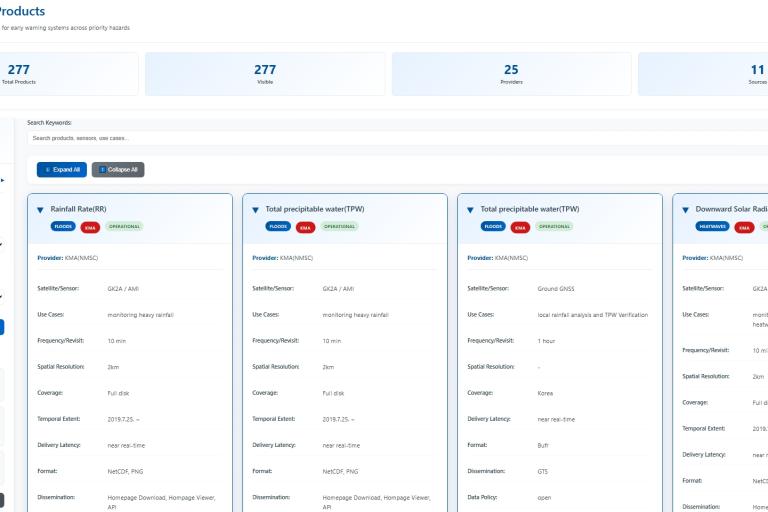768x512 pixels.
Task: Click red KMA badge on Rainfall Rate card
Action: point(90,227)
